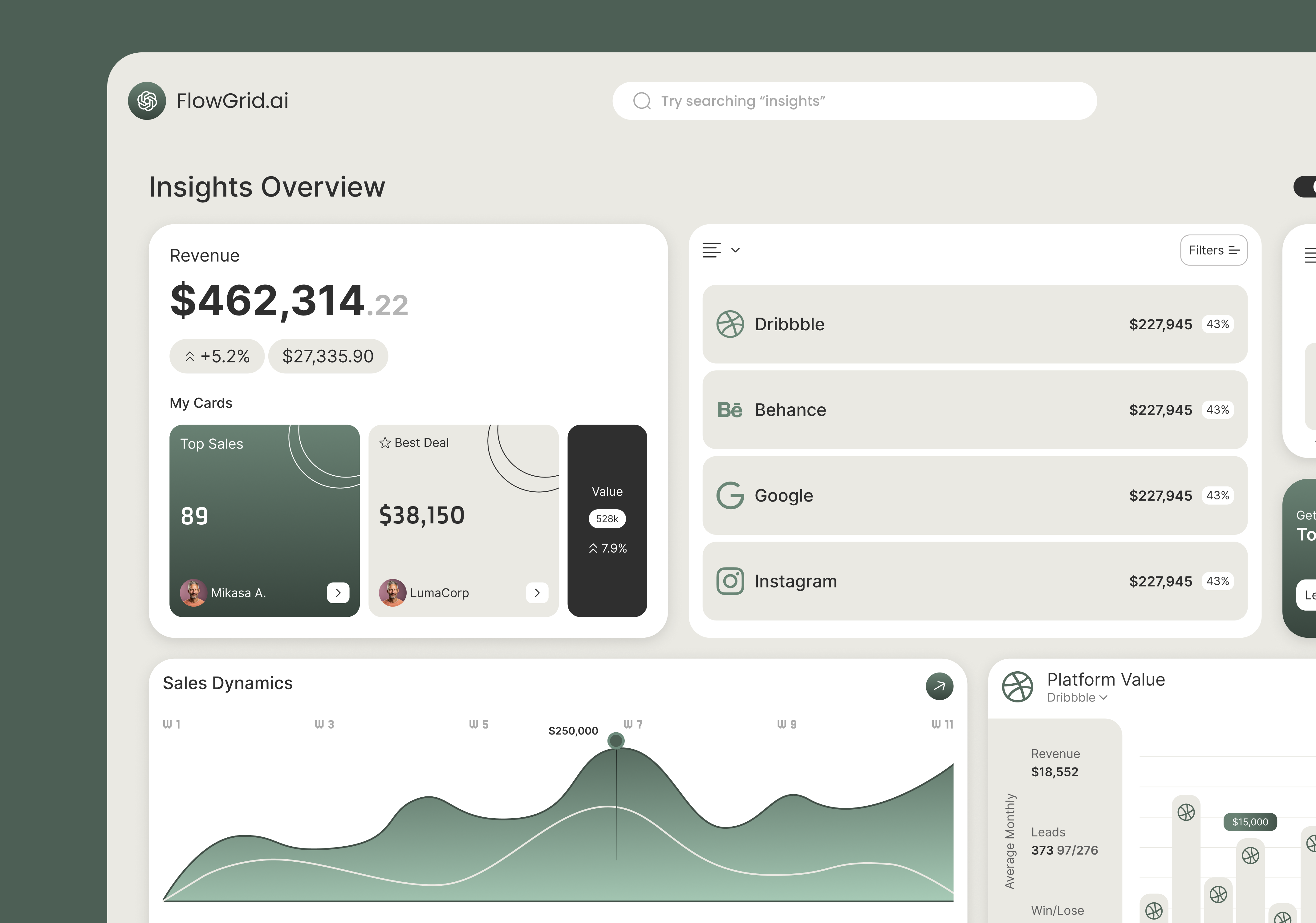This screenshot has height=923, width=1316.
Task: Click the FlowGrid.ai logo icon
Action: coord(147,101)
